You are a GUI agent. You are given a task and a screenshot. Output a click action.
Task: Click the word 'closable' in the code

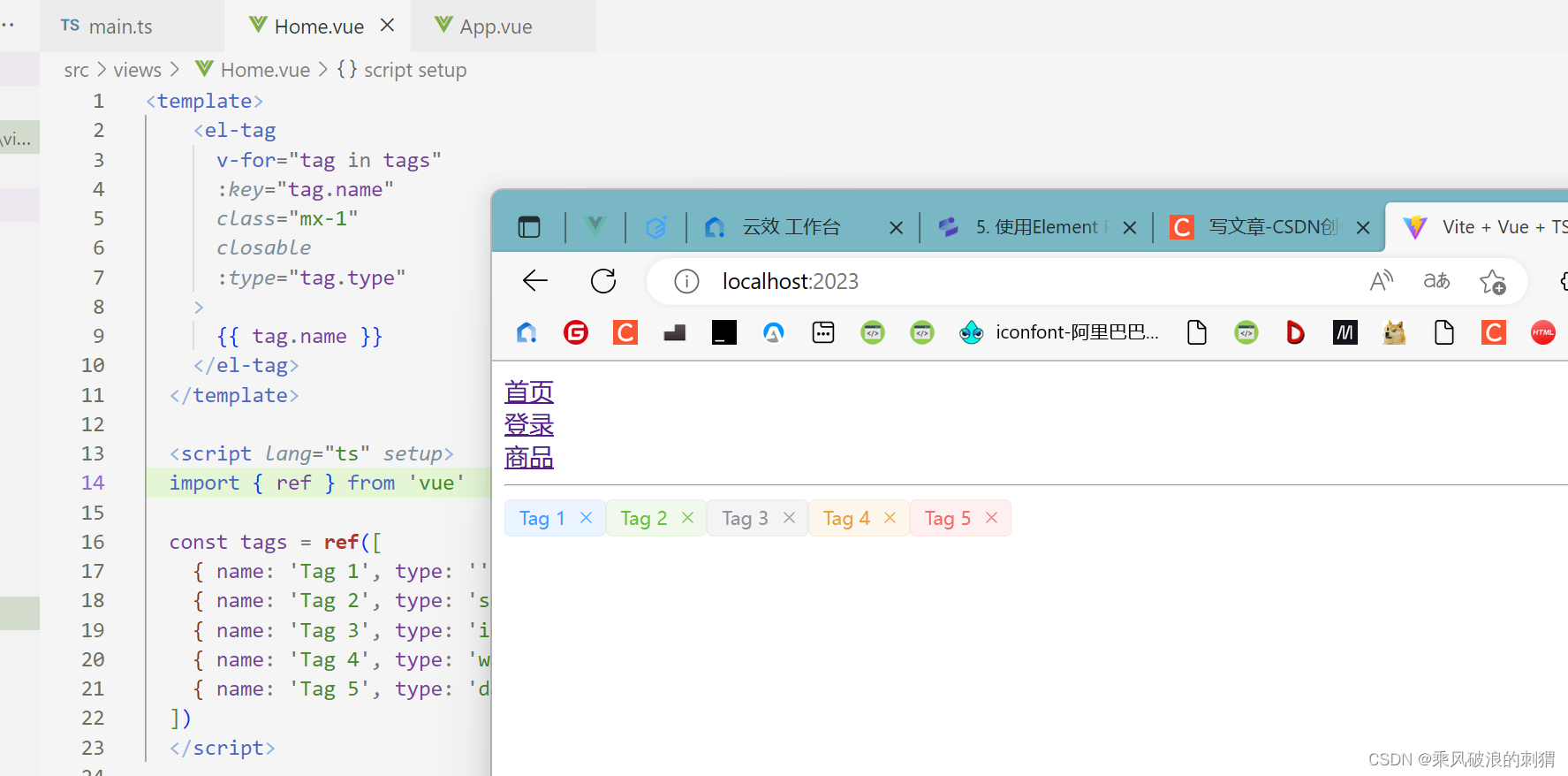[264, 247]
